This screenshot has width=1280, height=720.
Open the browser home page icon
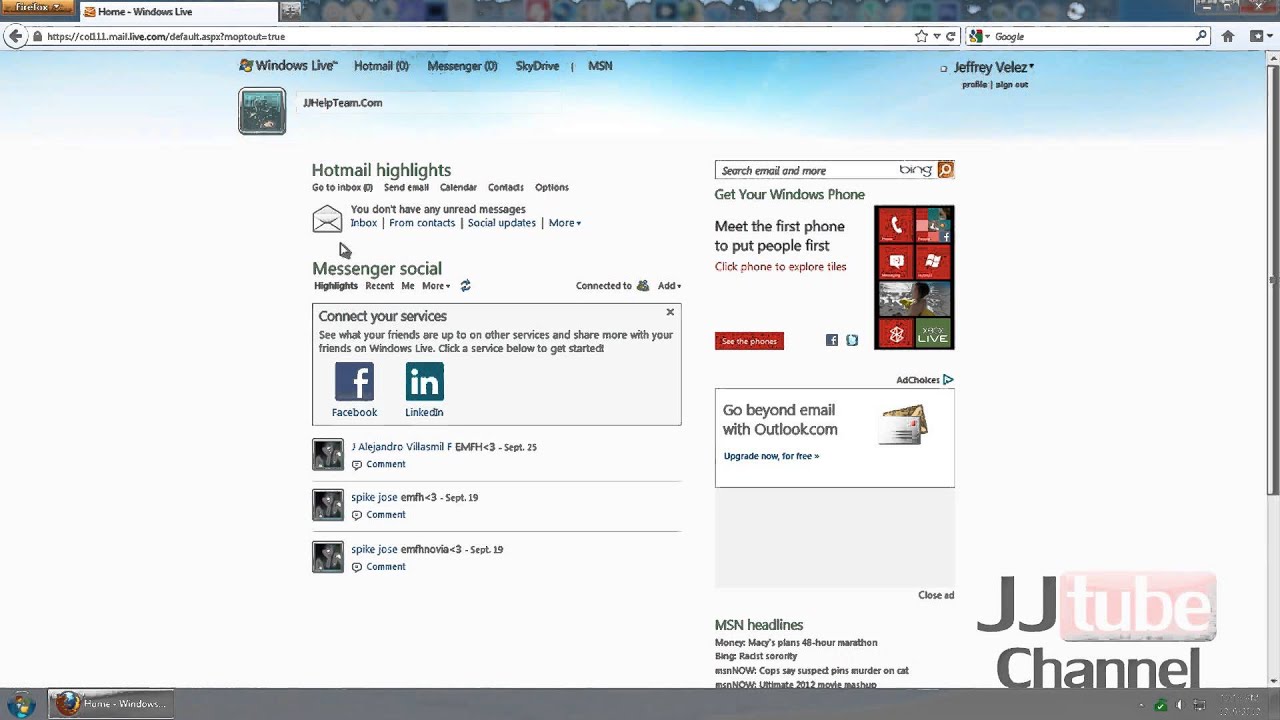1228,36
